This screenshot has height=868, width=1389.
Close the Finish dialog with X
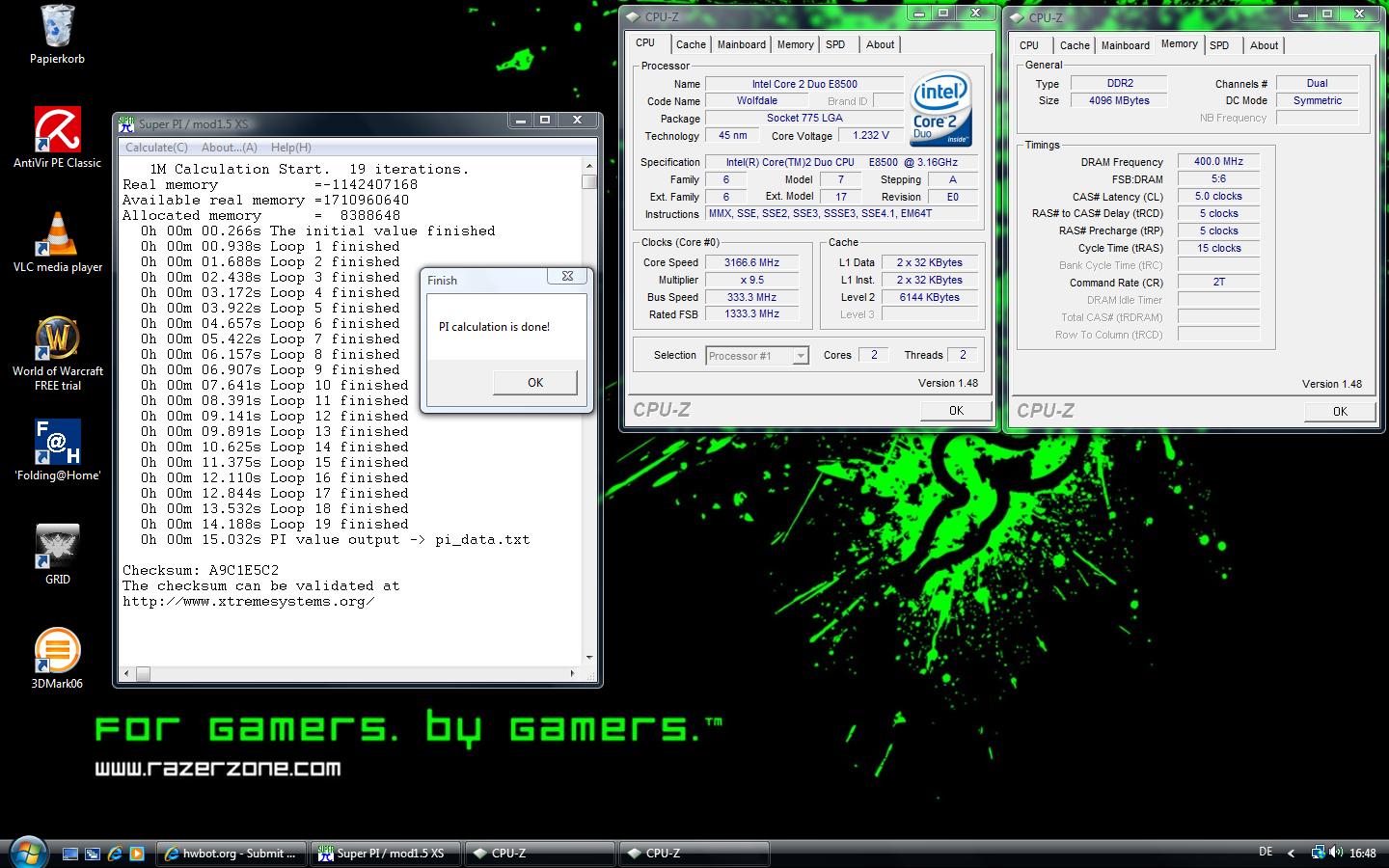tap(567, 276)
